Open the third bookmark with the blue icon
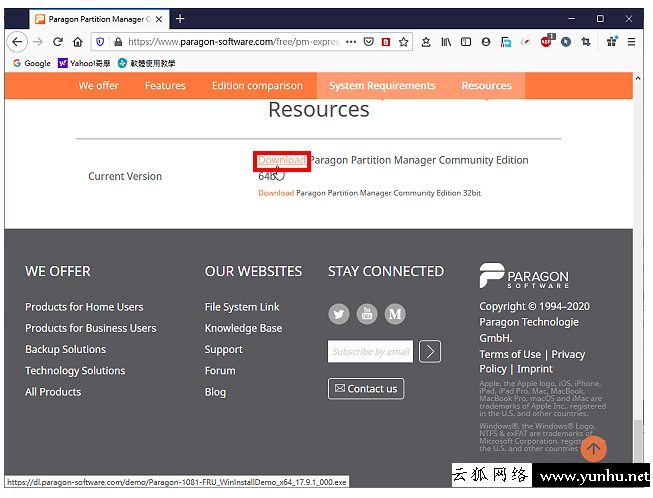This screenshot has height=498, width=653. click(x=147, y=63)
